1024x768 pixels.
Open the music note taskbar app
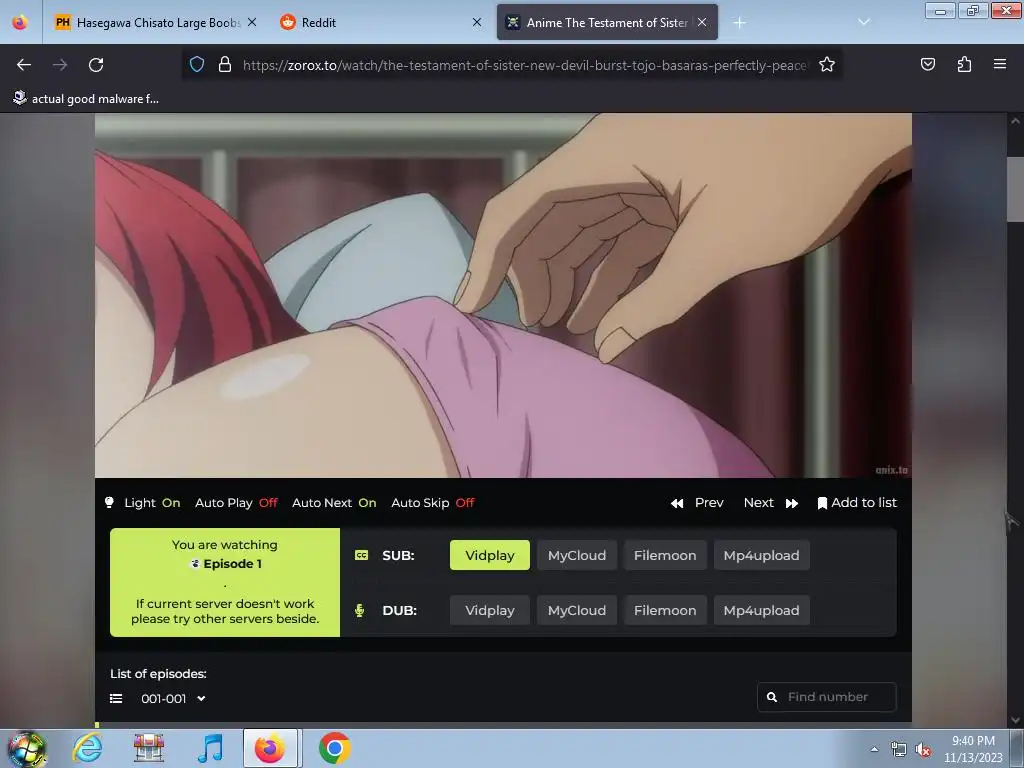point(210,748)
